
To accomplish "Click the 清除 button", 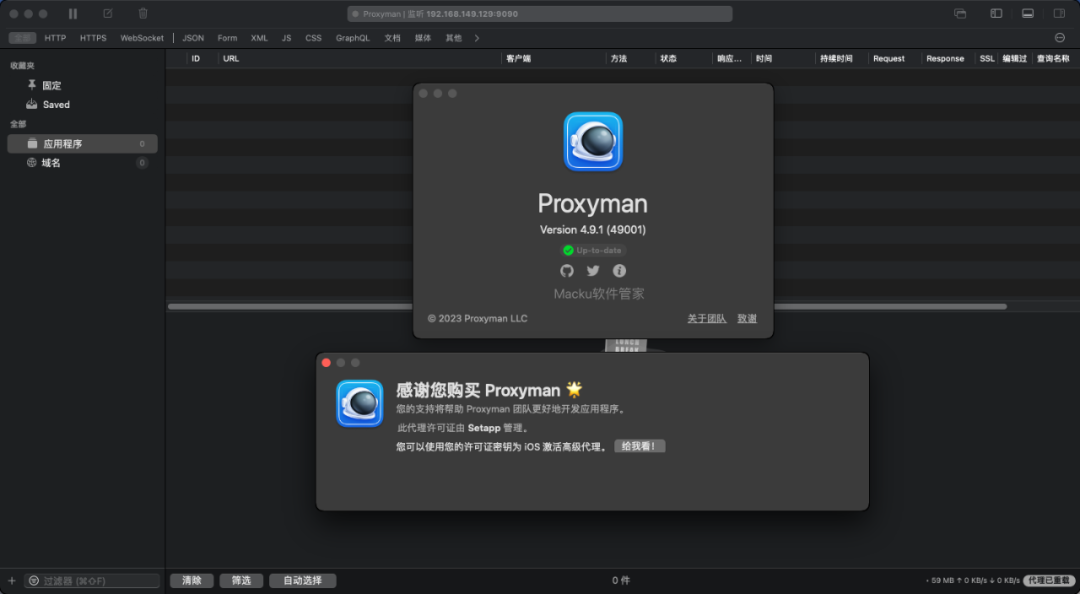I will pos(191,581).
